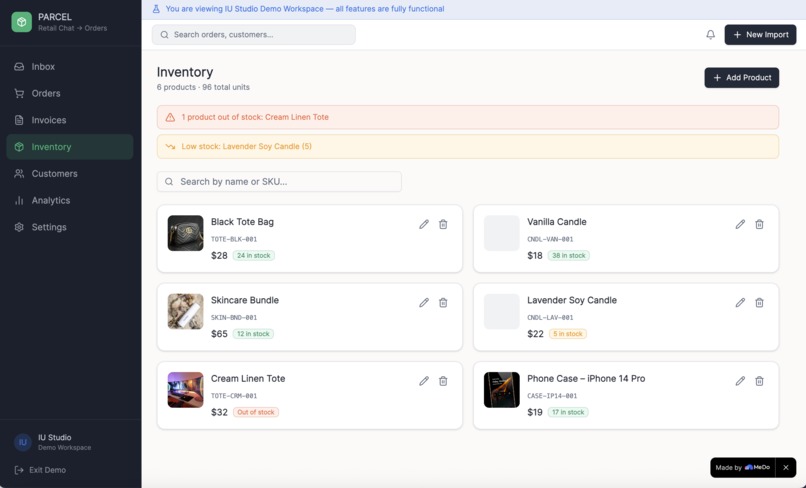Click the Skincare Bundle $65 price
The image size is (806, 488).
click(219, 334)
